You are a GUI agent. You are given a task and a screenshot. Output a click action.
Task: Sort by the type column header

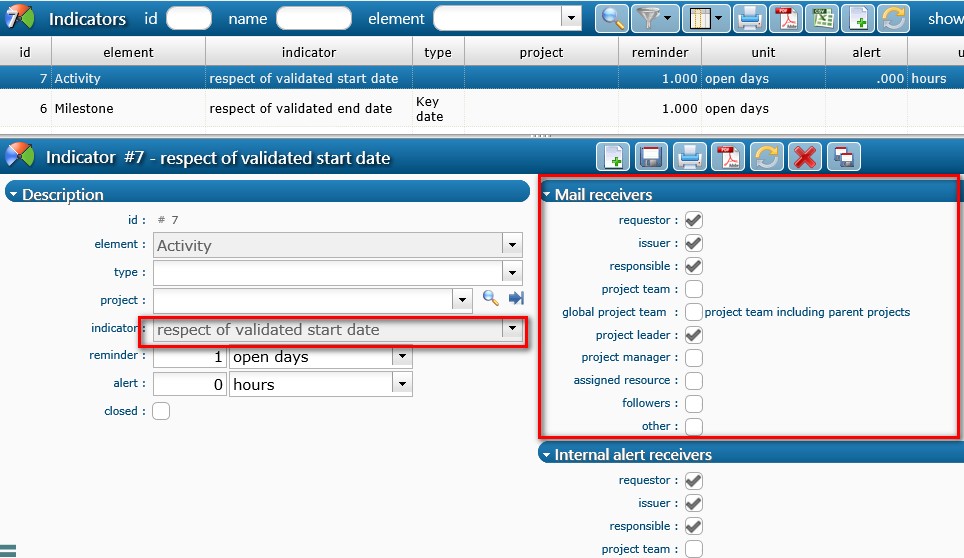(438, 52)
